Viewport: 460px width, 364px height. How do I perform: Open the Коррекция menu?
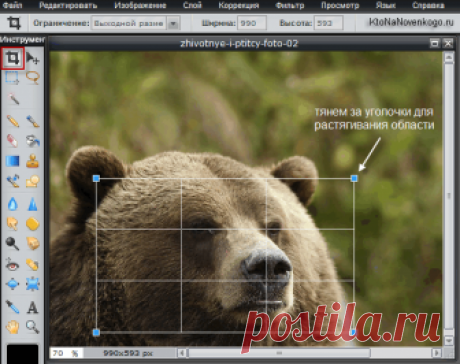click(239, 5)
